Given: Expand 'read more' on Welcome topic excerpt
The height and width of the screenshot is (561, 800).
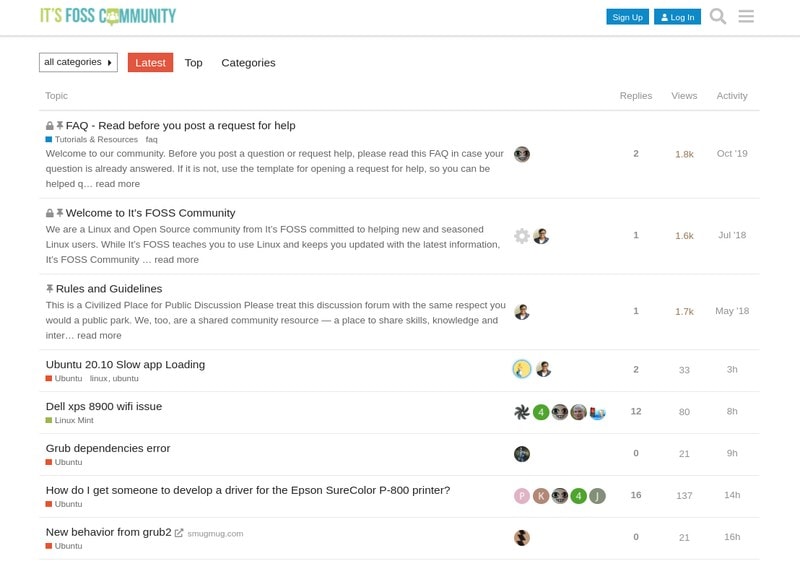Looking at the screenshot, I should click(x=176, y=260).
